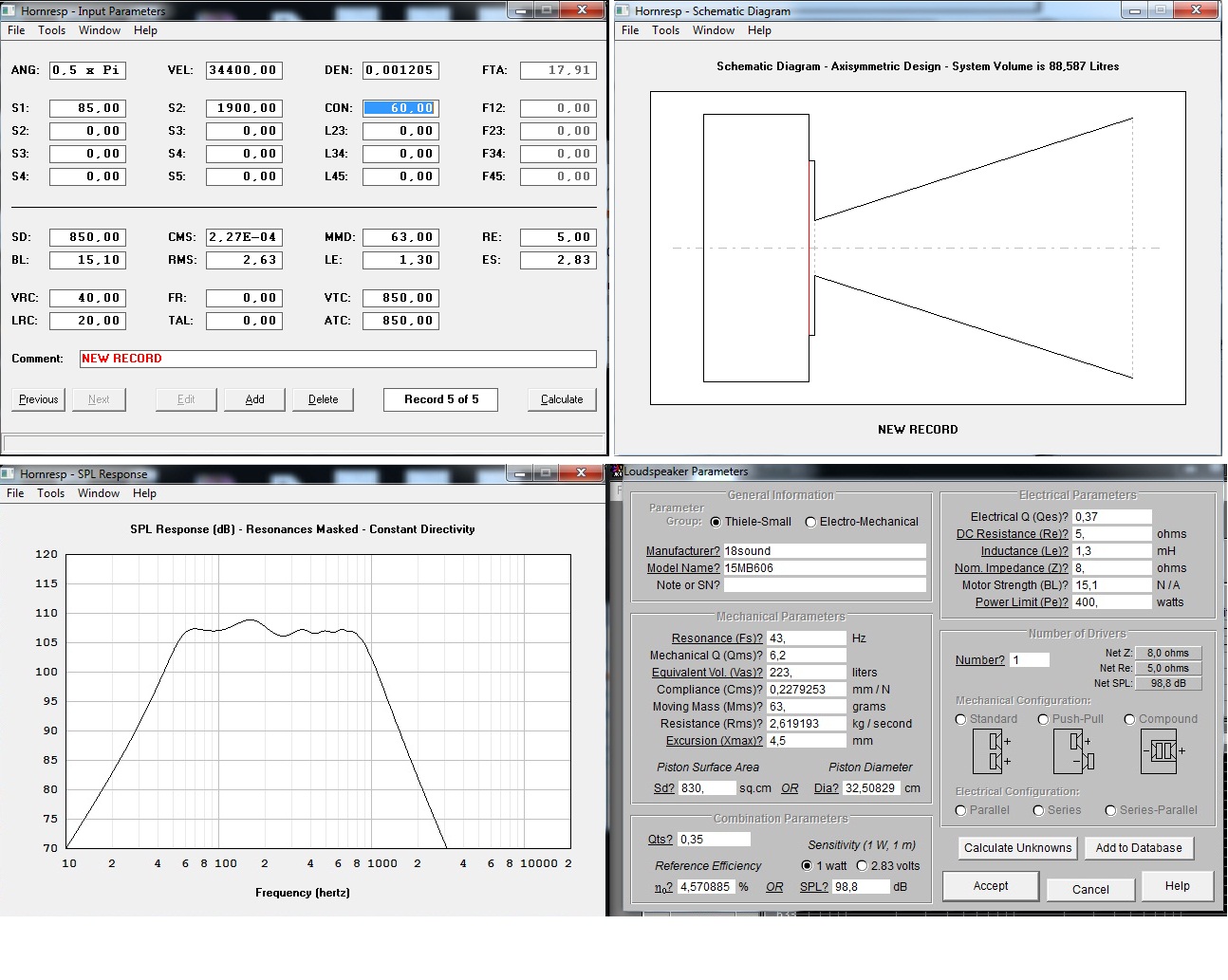Select the Series-Parallel electrical configuration radio
Image resolution: width=1228 pixels, height=980 pixels.
click(1110, 810)
